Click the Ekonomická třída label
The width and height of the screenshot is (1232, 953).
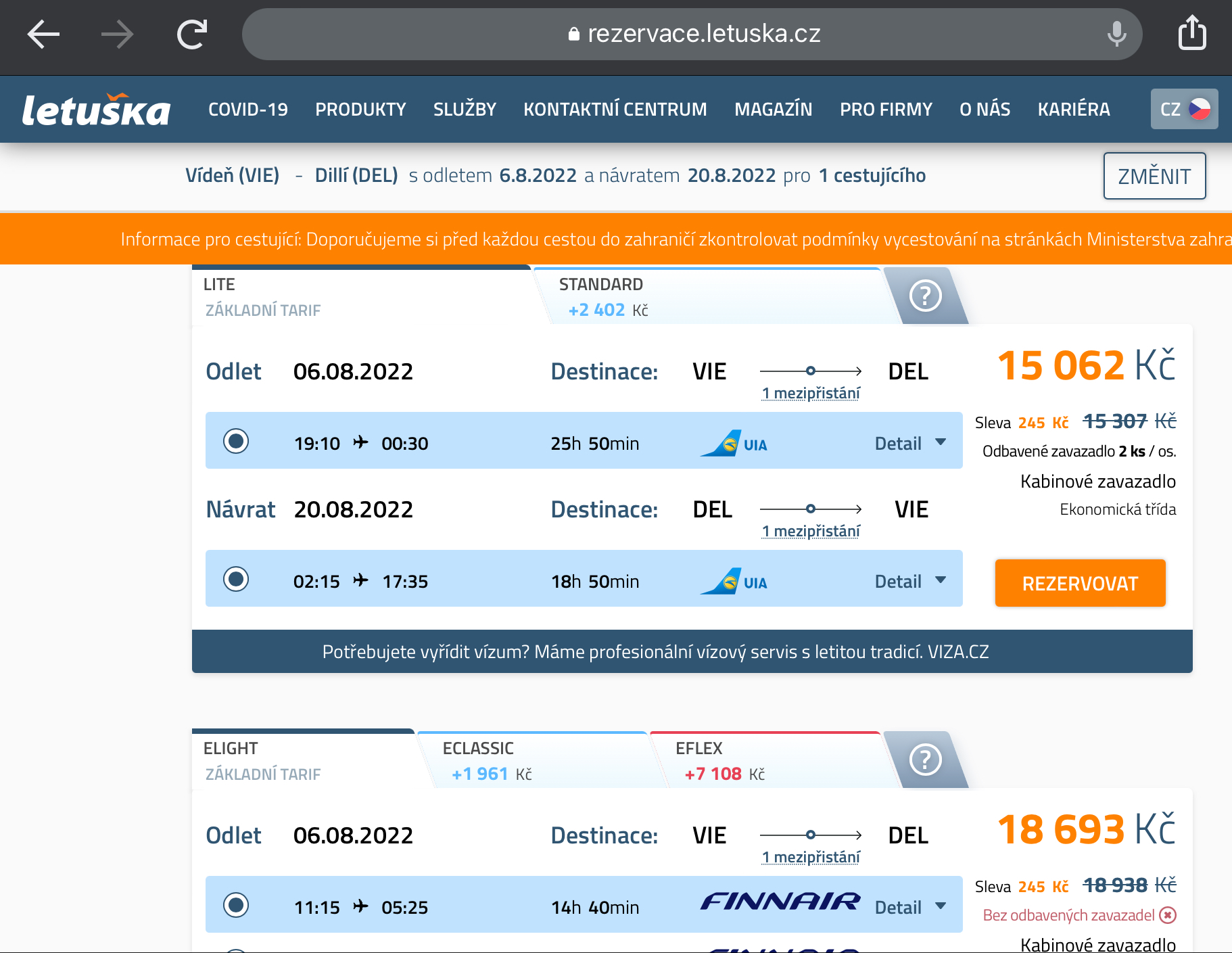1118,509
